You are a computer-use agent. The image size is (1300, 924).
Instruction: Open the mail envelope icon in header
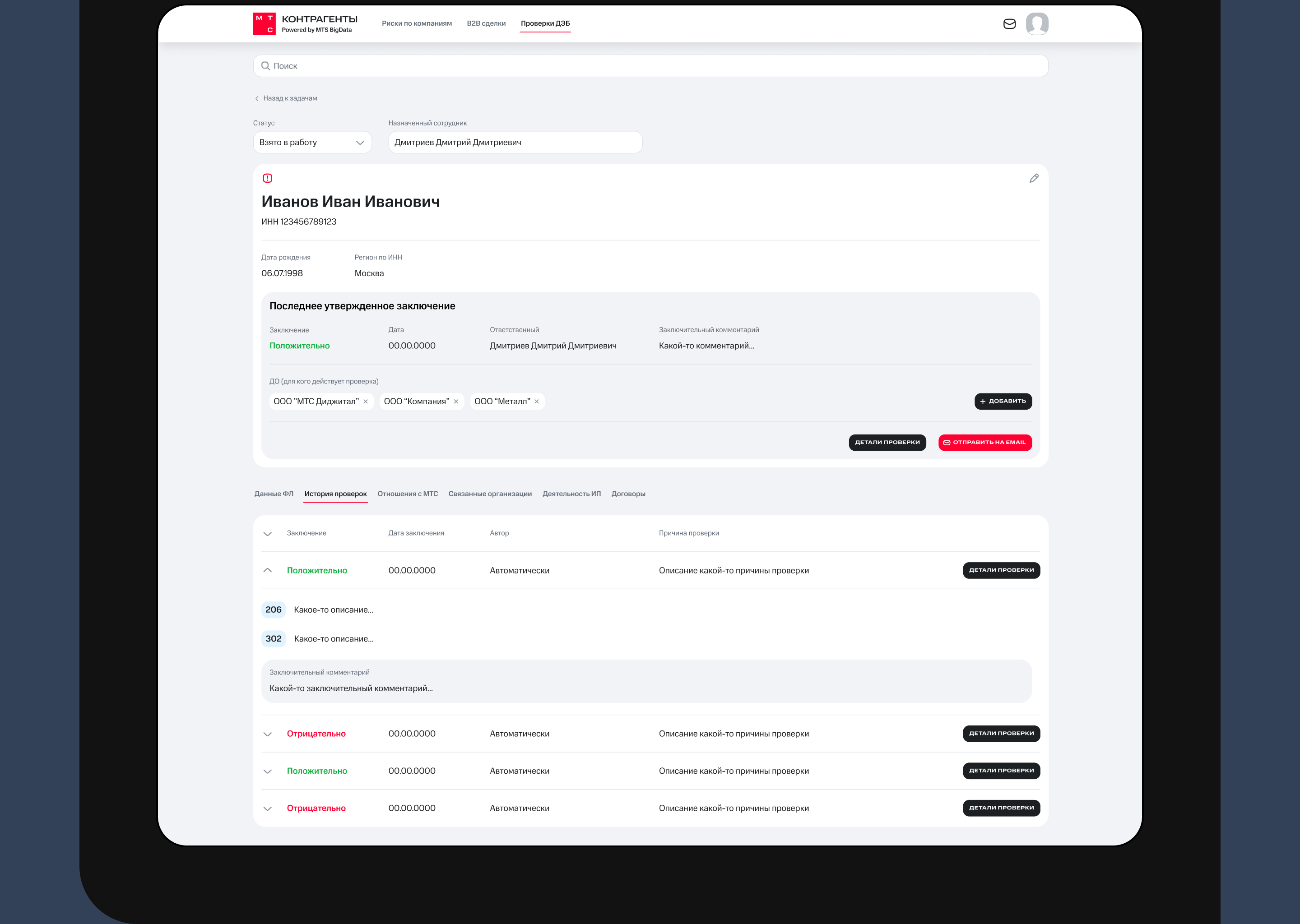(x=1009, y=24)
